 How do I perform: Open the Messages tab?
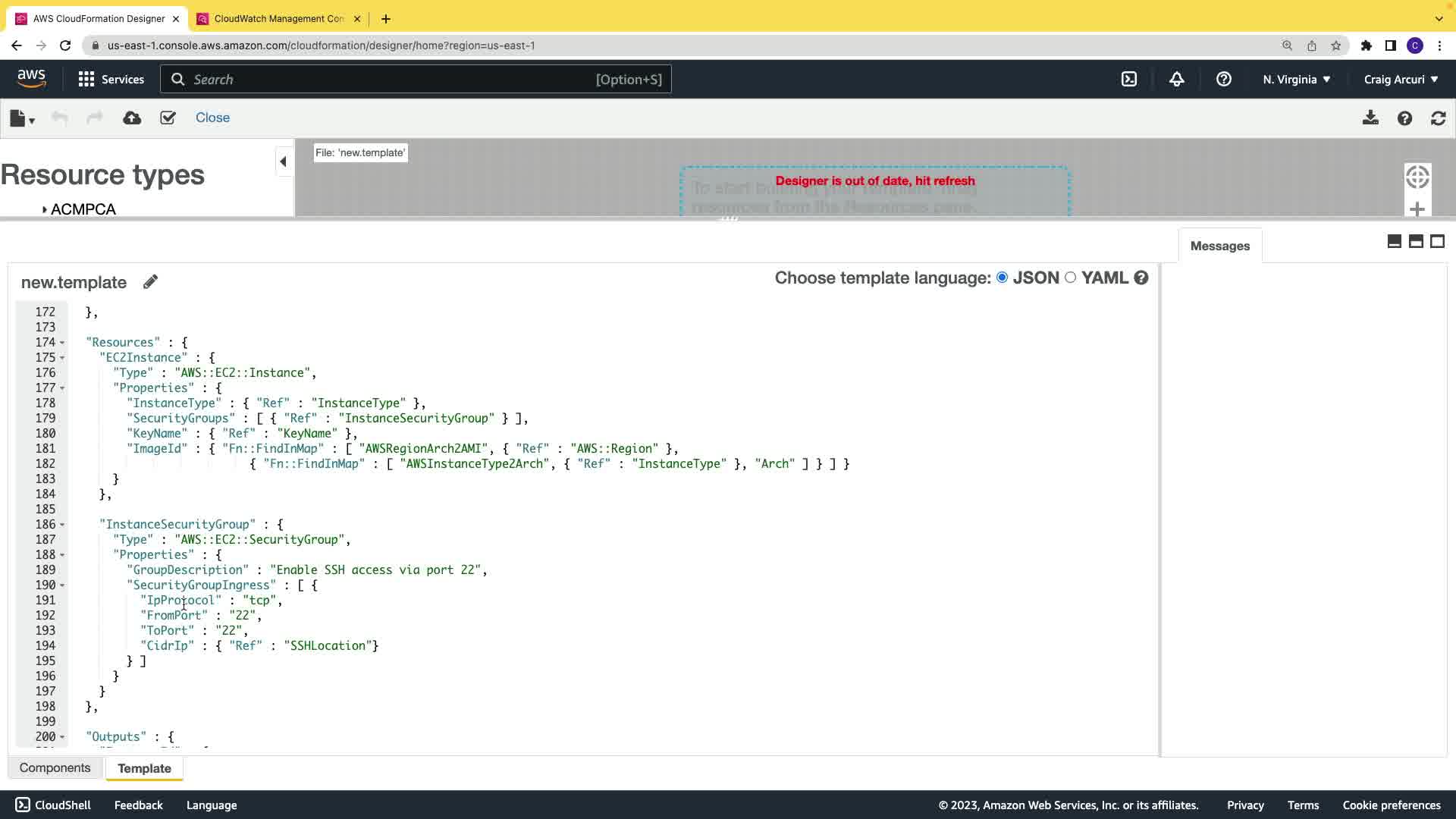(1219, 246)
